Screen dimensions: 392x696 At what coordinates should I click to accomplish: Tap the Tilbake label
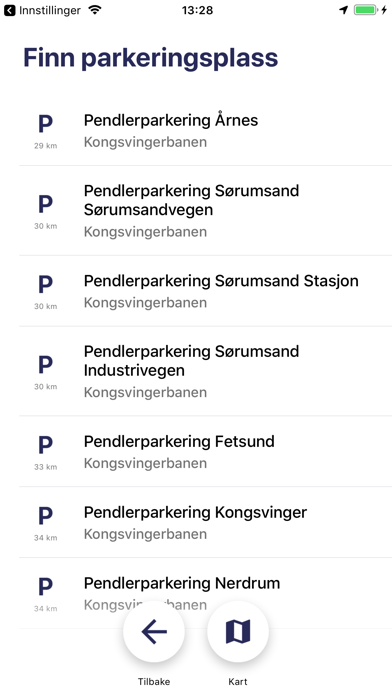point(154,681)
